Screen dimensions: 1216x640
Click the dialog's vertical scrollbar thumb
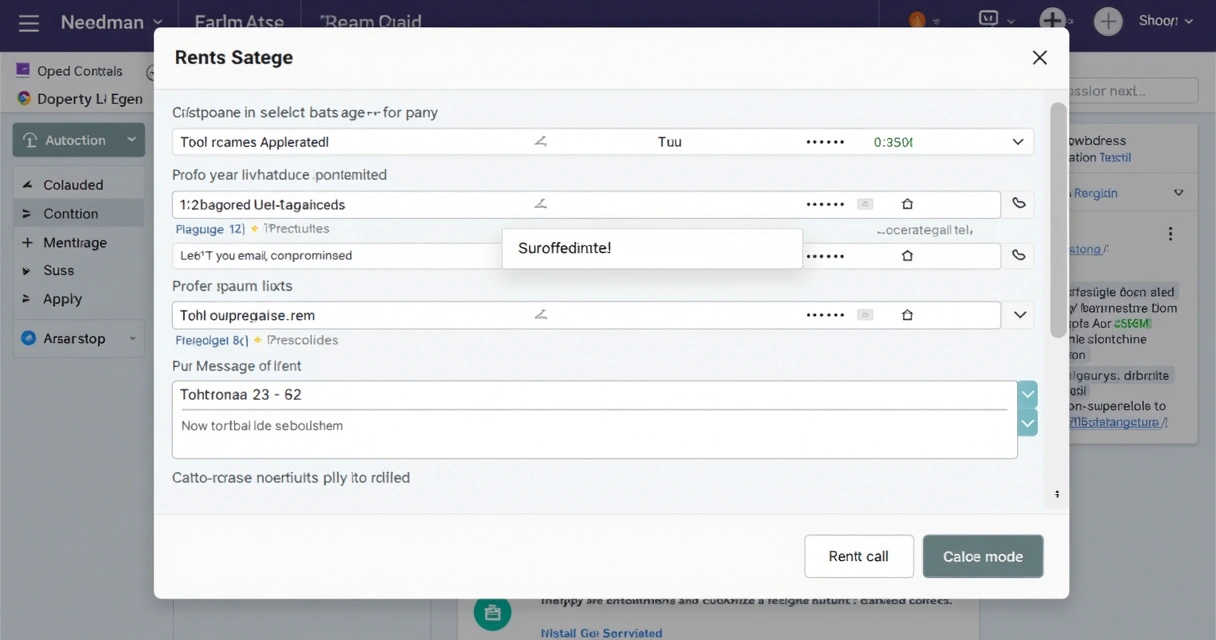[x=1057, y=219]
